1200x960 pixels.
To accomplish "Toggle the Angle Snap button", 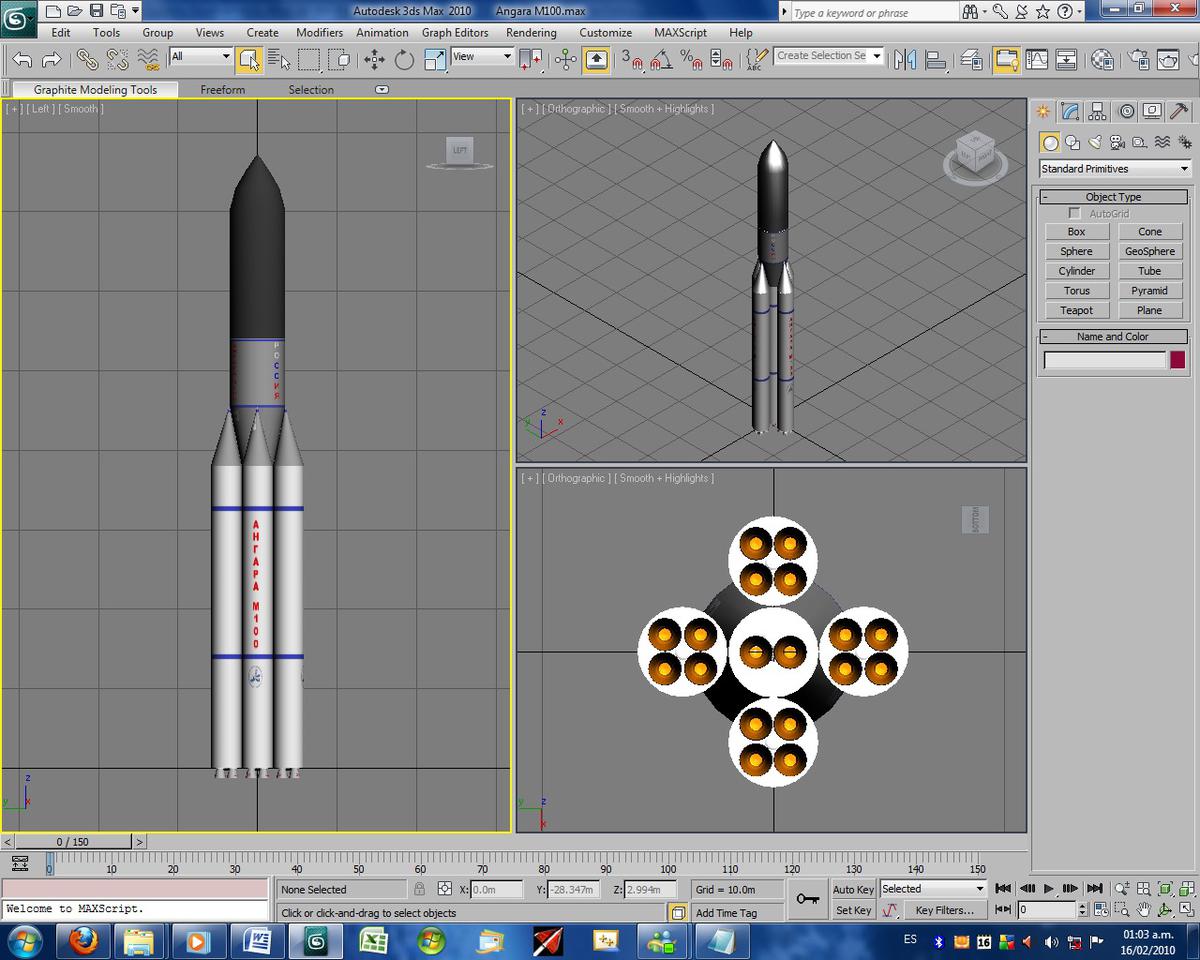I will (661, 60).
